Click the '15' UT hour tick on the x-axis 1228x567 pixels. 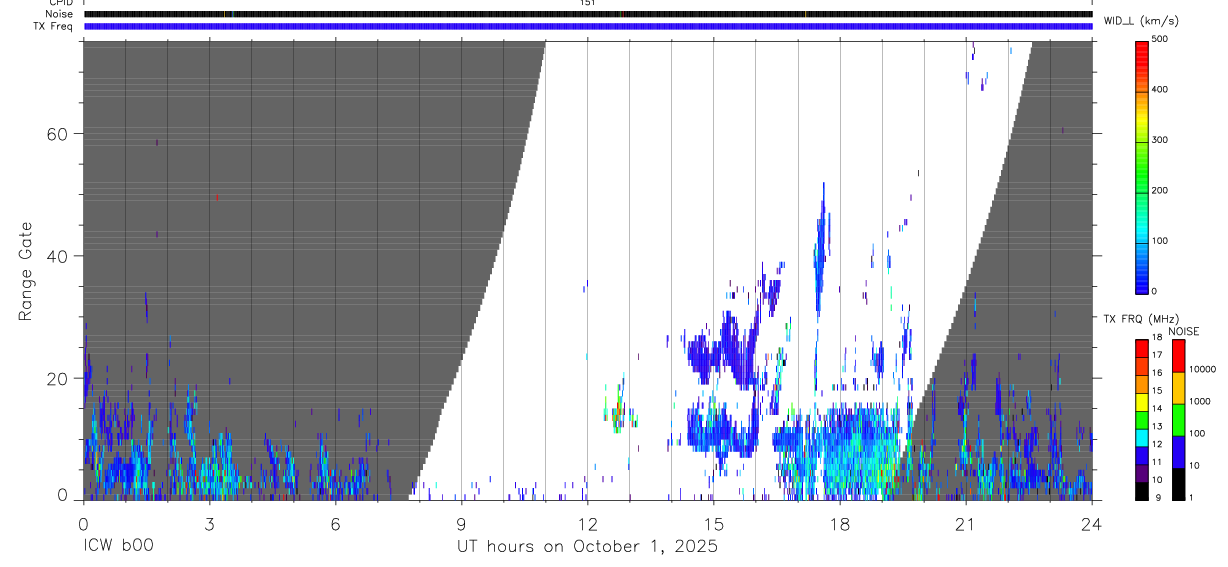[x=713, y=523]
